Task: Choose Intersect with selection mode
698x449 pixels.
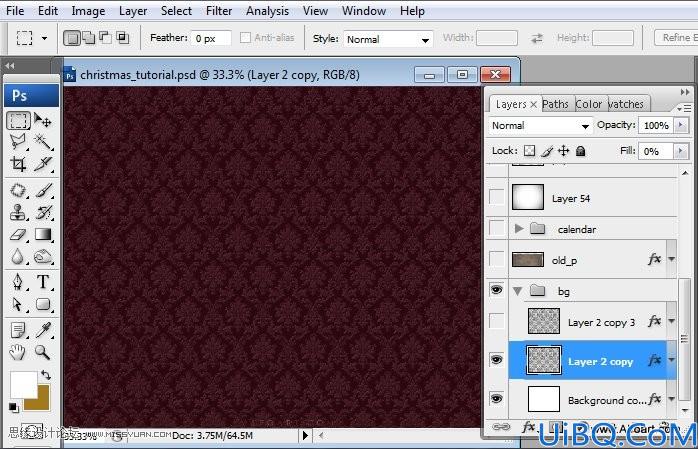Action: (x=122, y=38)
